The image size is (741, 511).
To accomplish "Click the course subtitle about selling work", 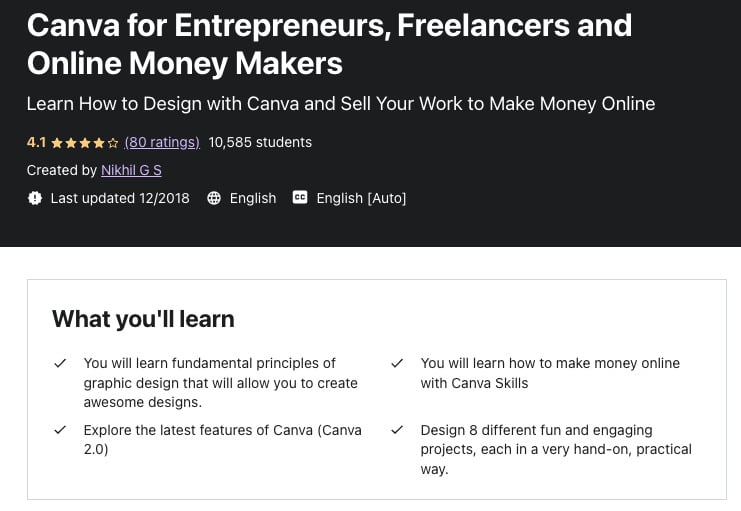I will click(x=341, y=104).
